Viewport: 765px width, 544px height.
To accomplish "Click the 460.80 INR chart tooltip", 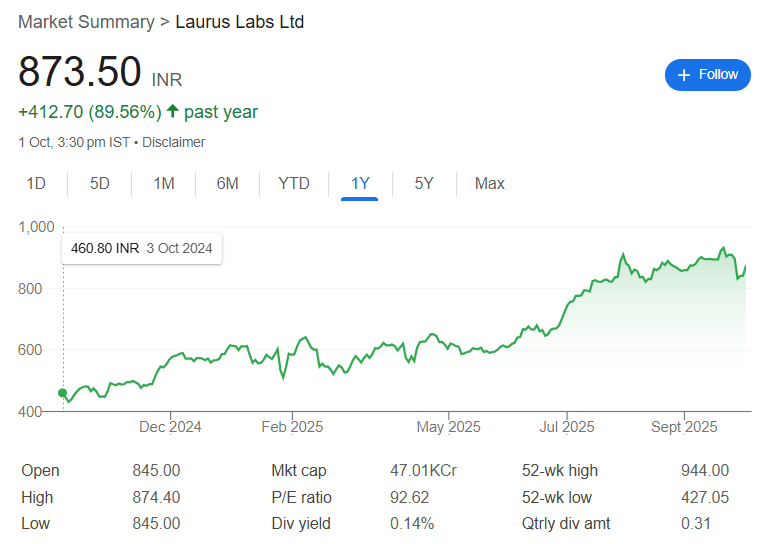I will (x=142, y=249).
